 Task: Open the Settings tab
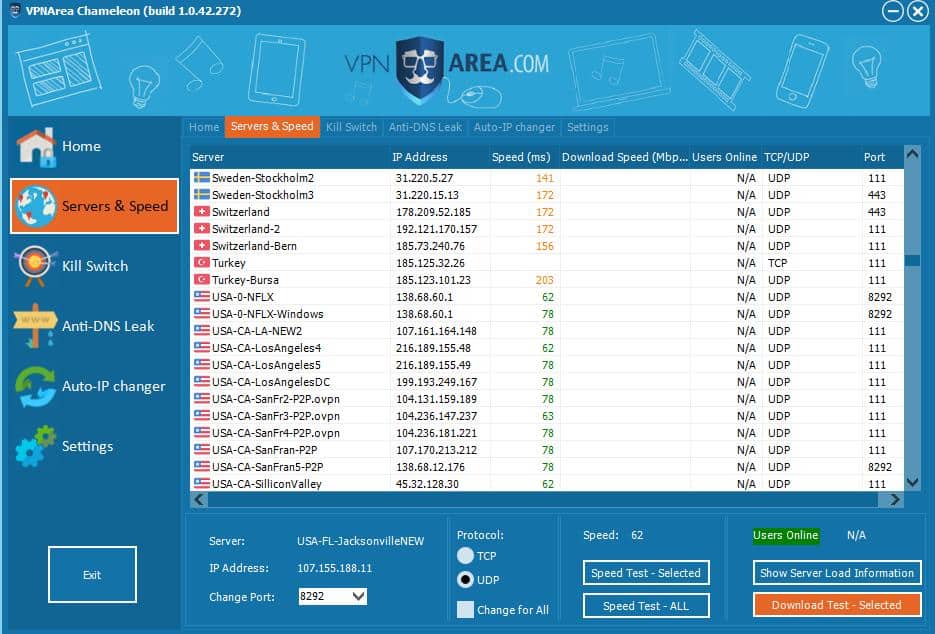tap(587, 127)
